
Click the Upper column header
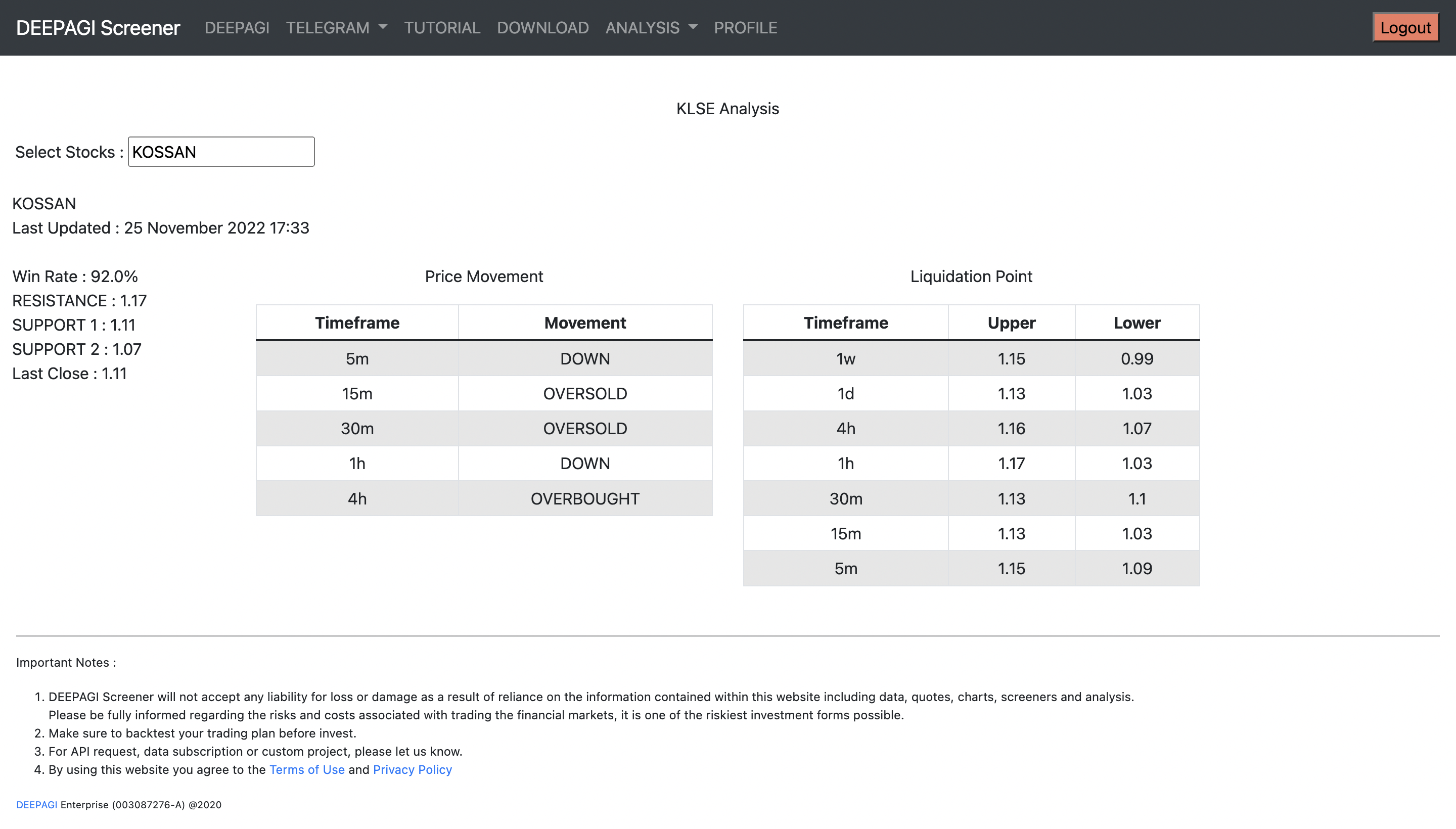pos(1011,323)
